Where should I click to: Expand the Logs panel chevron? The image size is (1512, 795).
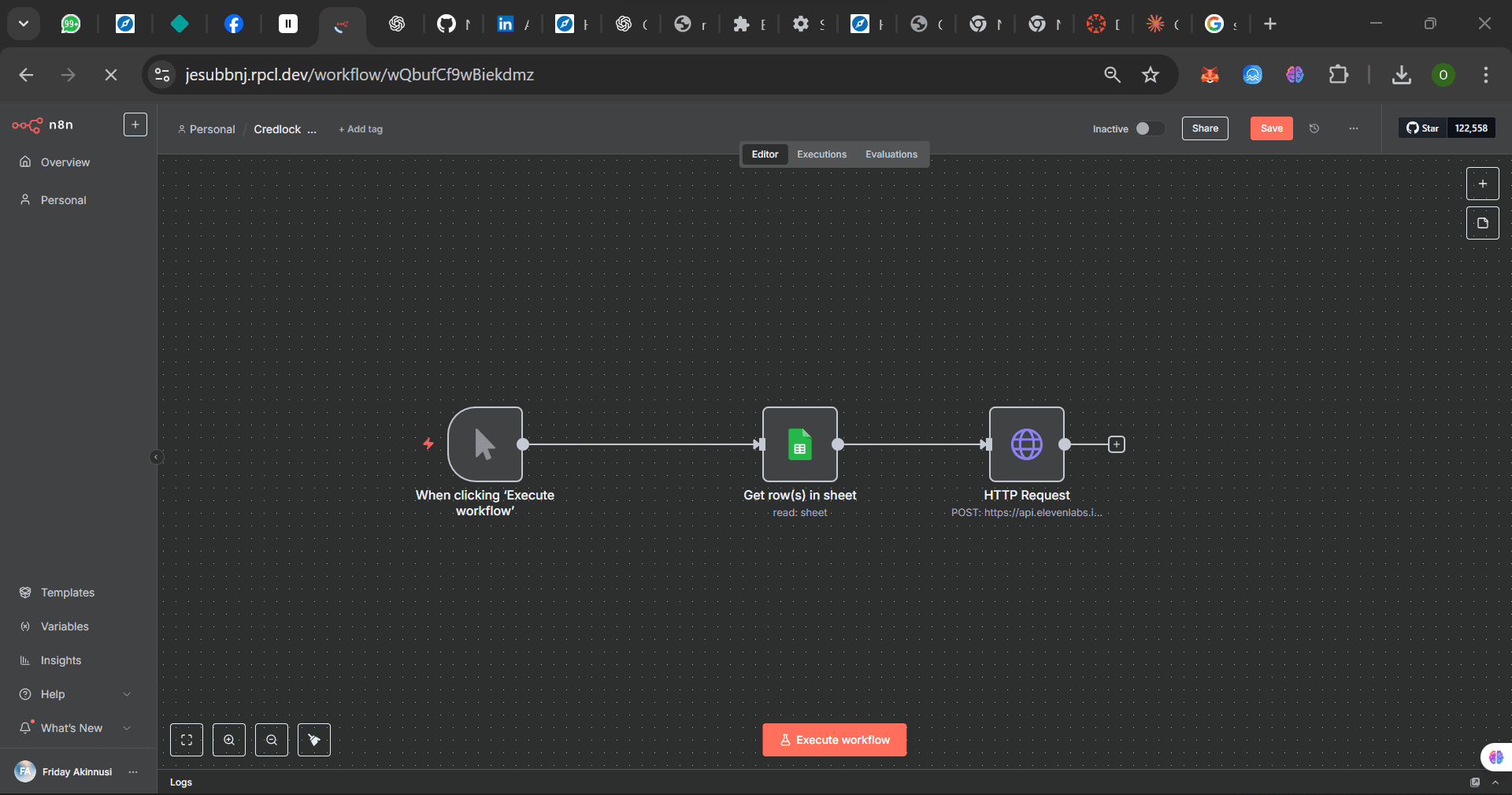coord(1495,782)
